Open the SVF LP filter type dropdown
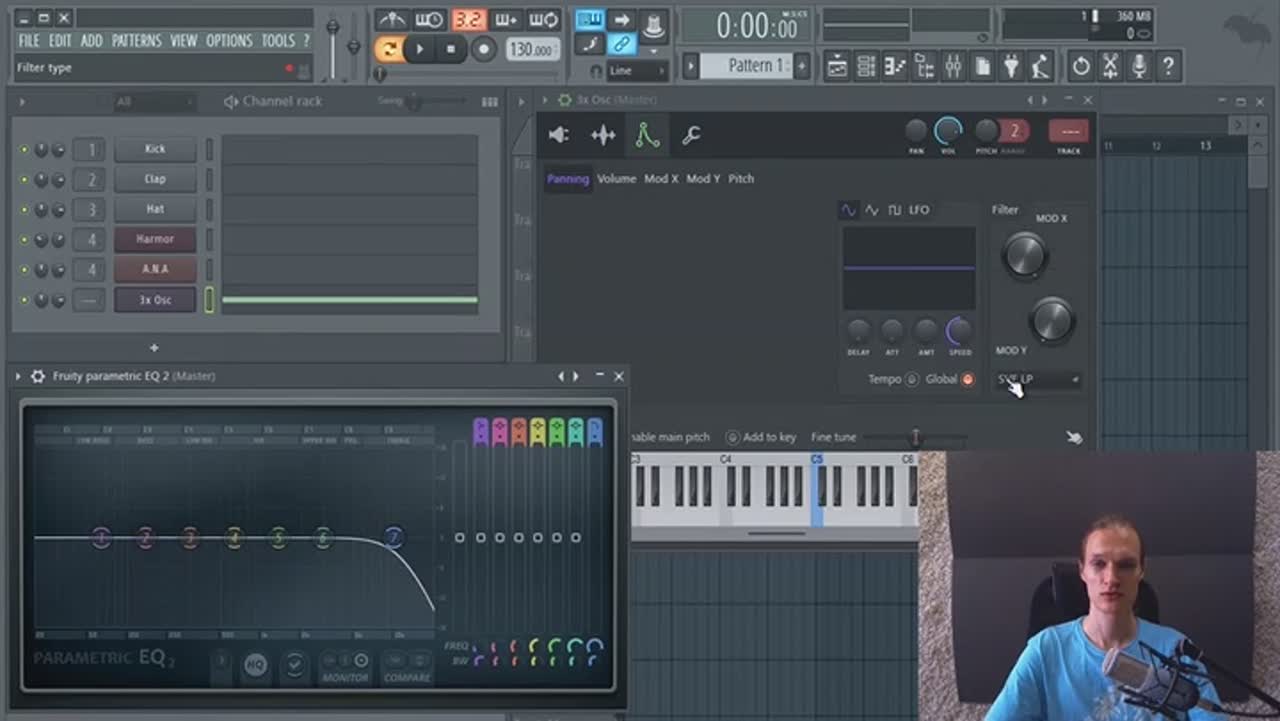 (1037, 380)
